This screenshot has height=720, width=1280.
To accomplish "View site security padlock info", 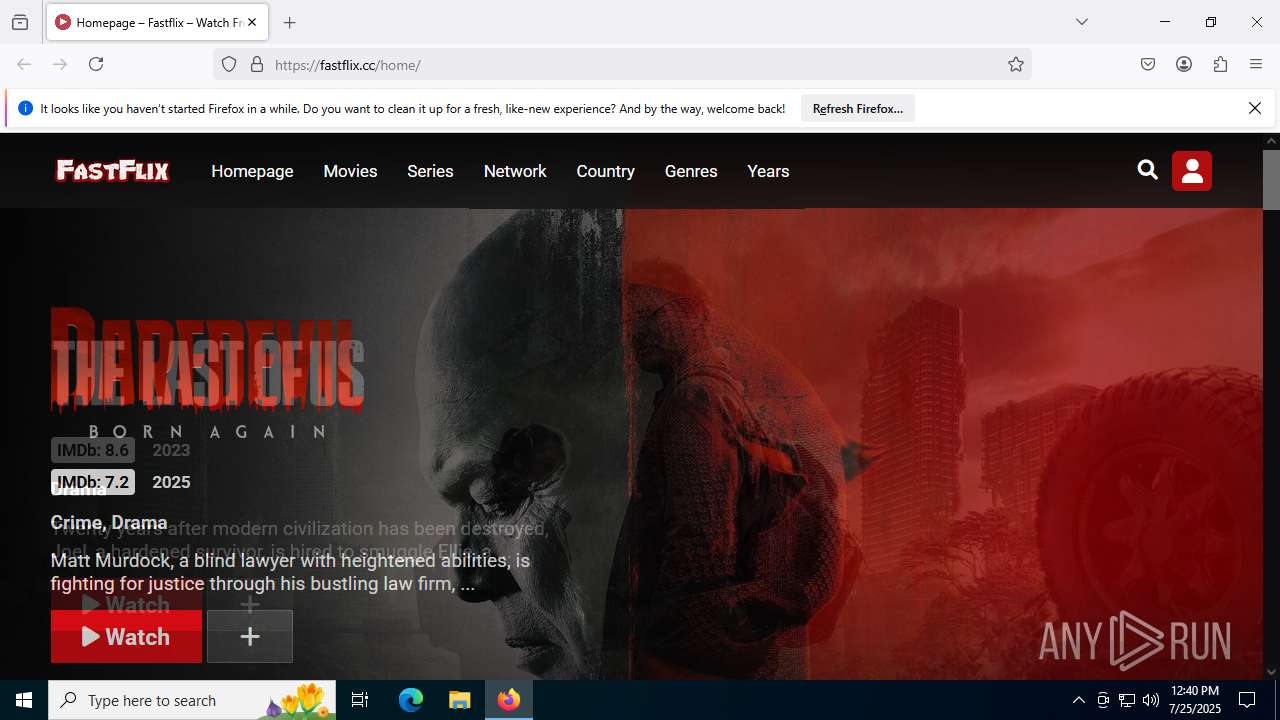I will click(257, 64).
